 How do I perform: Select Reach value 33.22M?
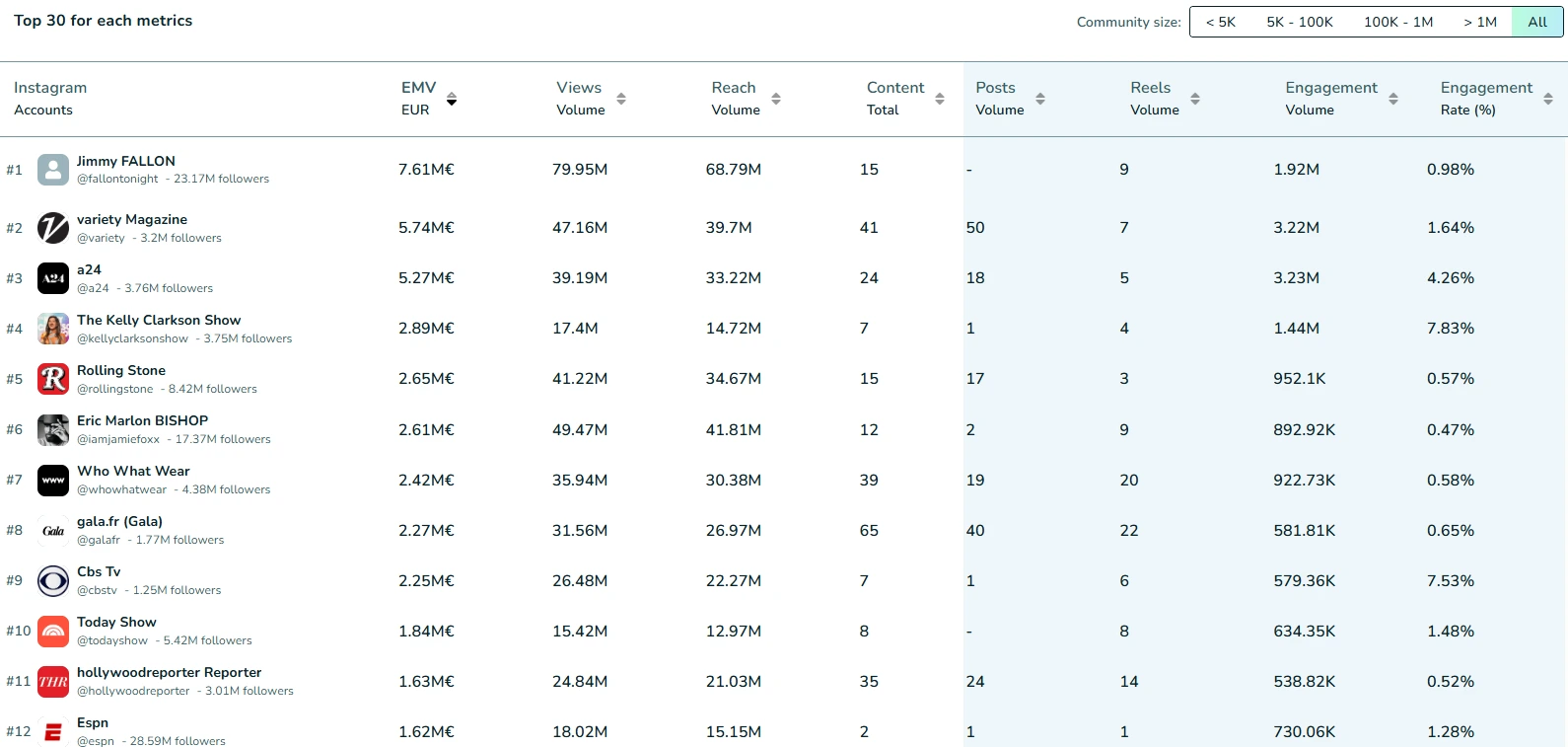(x=734, y=278)
